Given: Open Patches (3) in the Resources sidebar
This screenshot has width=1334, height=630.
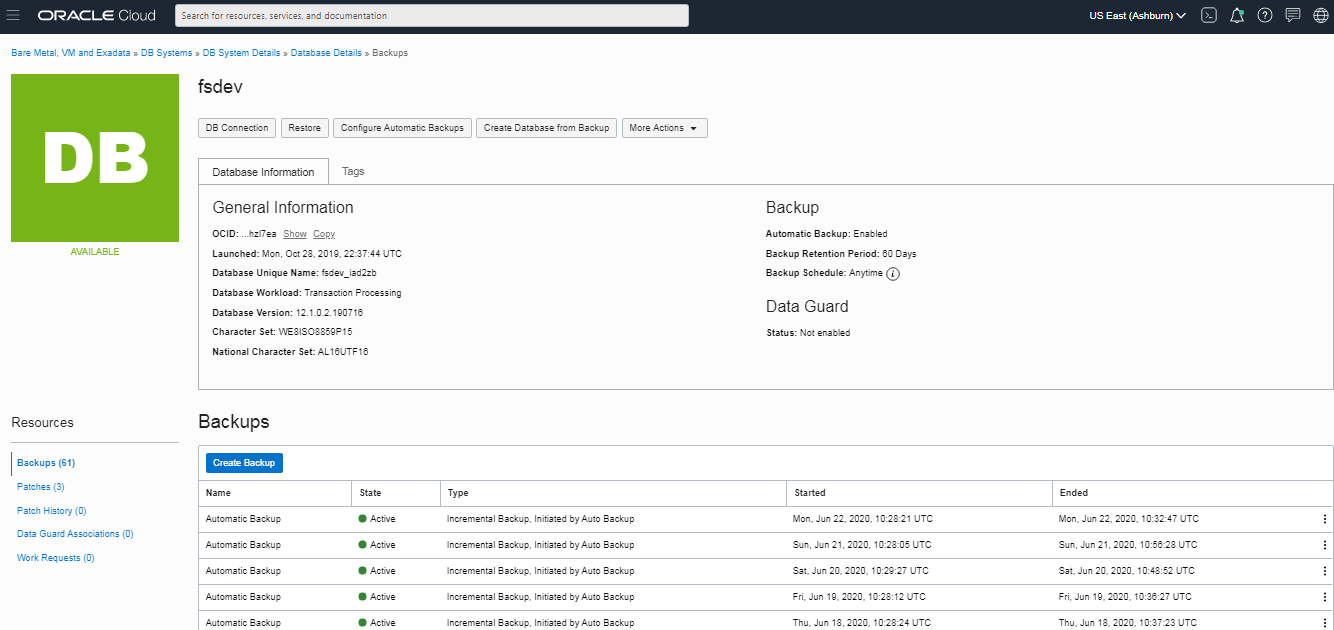Looking at the screenshot, I should (x=40, y=486).
